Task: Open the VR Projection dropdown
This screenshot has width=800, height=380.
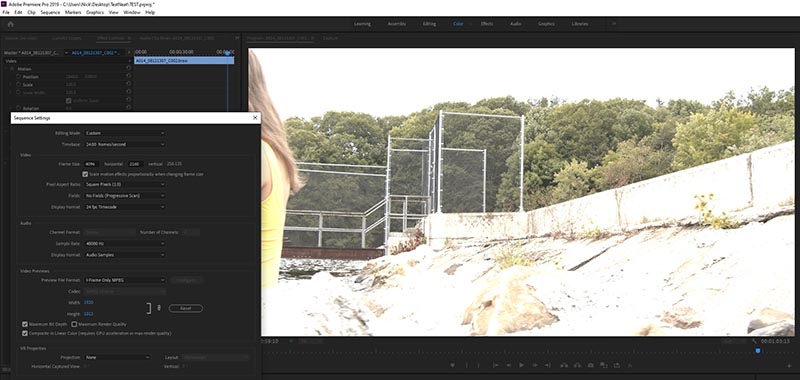Action: click(117, 358)
